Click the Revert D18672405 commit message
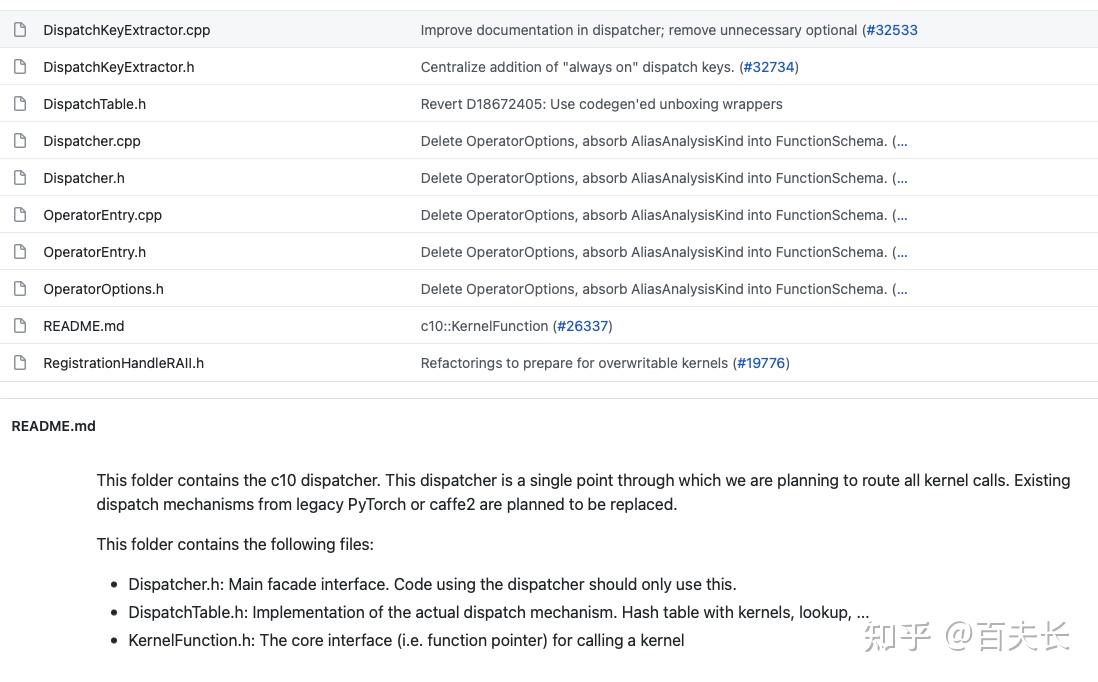 pyautogui.click(x=602, y=104)
